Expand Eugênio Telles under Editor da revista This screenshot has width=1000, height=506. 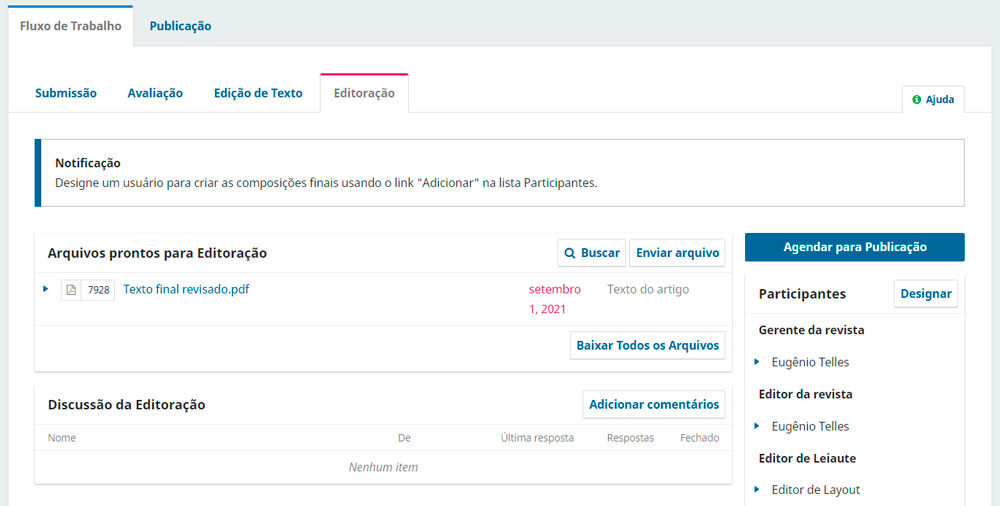click(x=757, y=426)
